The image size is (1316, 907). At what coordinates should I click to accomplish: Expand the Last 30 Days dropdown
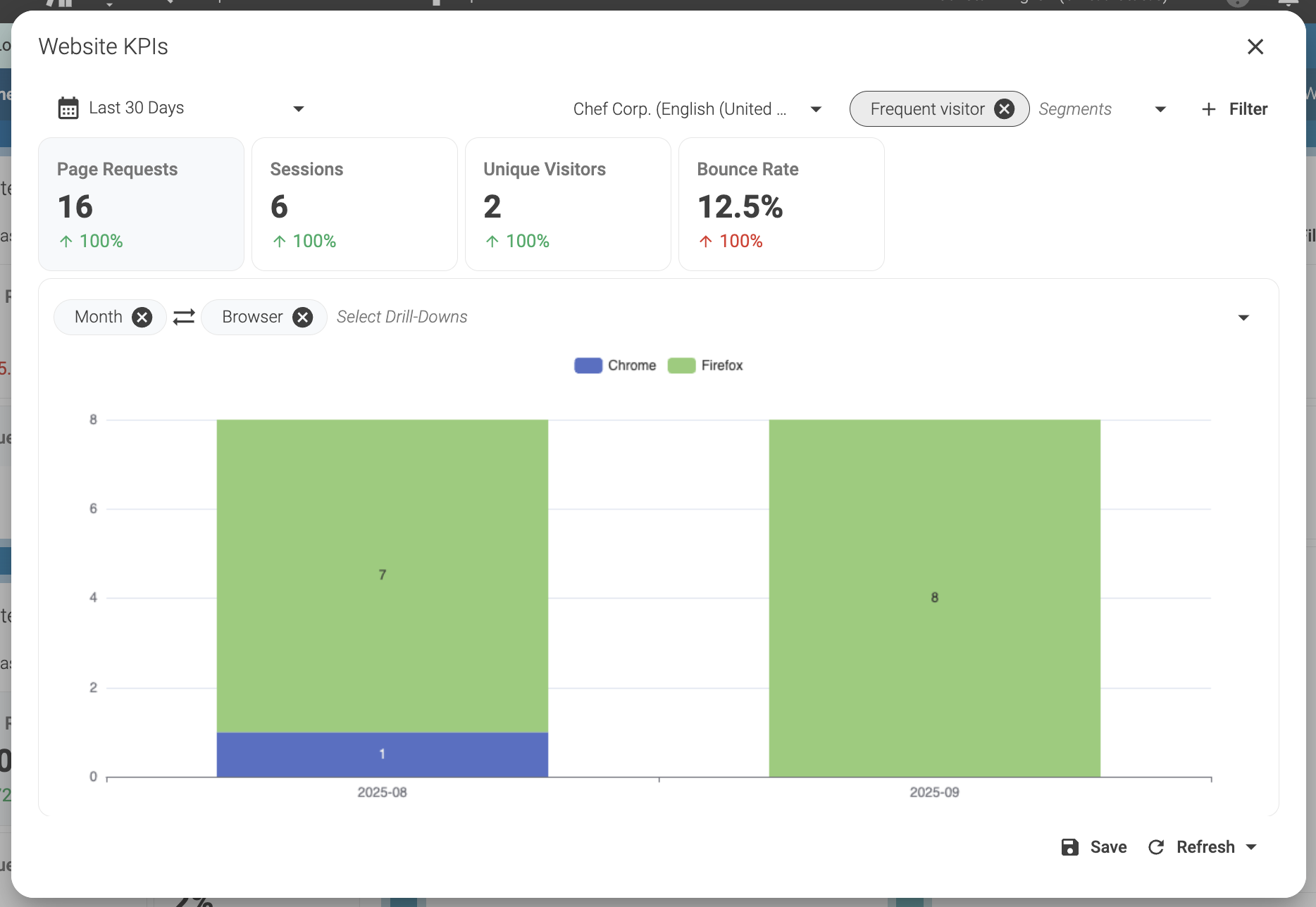(x=299, y=108)
